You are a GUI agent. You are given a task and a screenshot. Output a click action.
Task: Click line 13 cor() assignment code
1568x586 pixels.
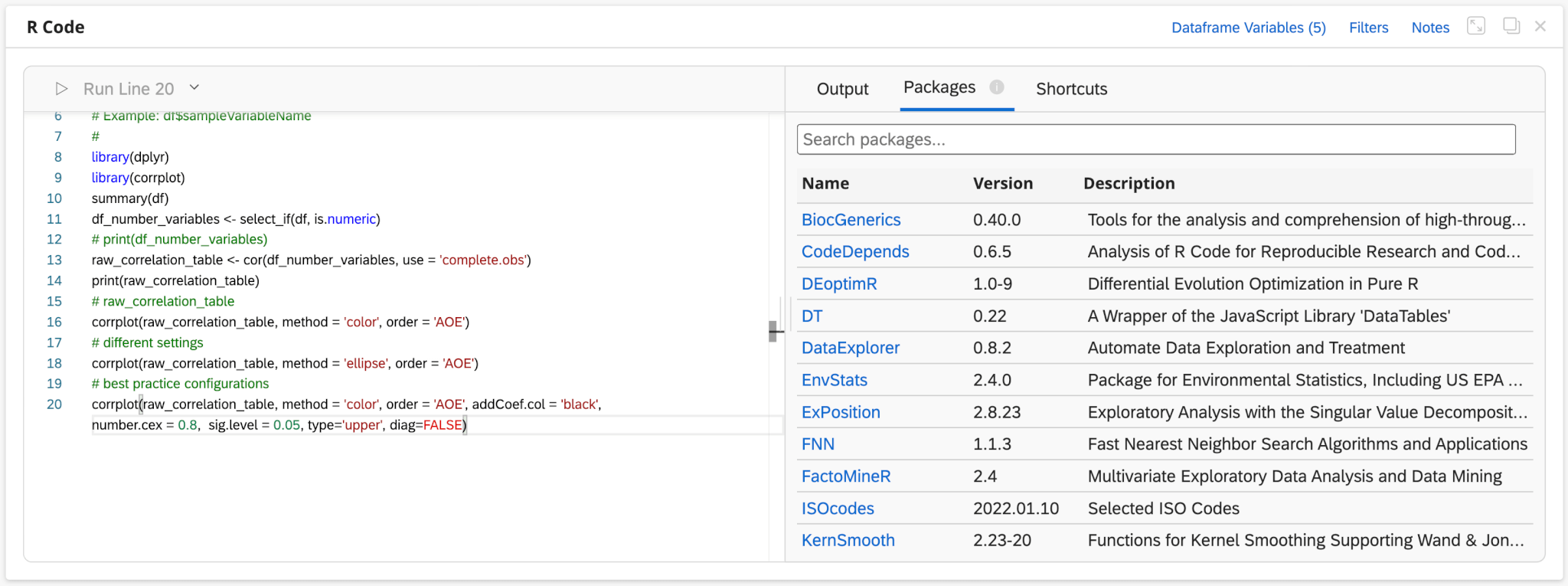point(311,260)
